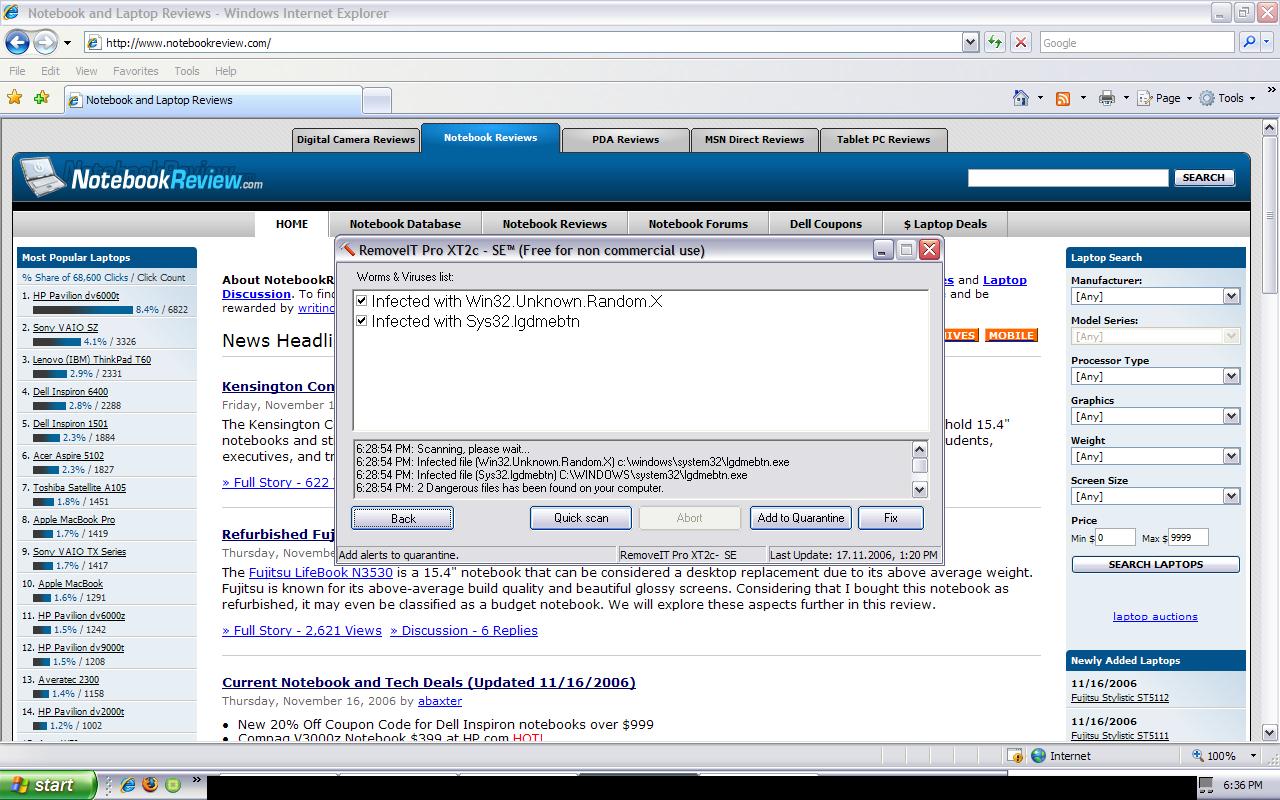The width and height of the screenshot is (1280, 800).
Task: Open search provider options dropdown
Action: pyautogui.click(x=1267, y=43)
